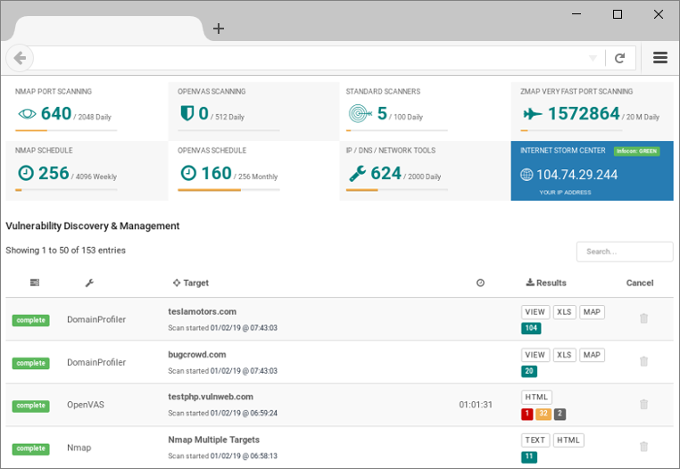
Task: Select the blank browser tab
Action: (x=108, y=29)
